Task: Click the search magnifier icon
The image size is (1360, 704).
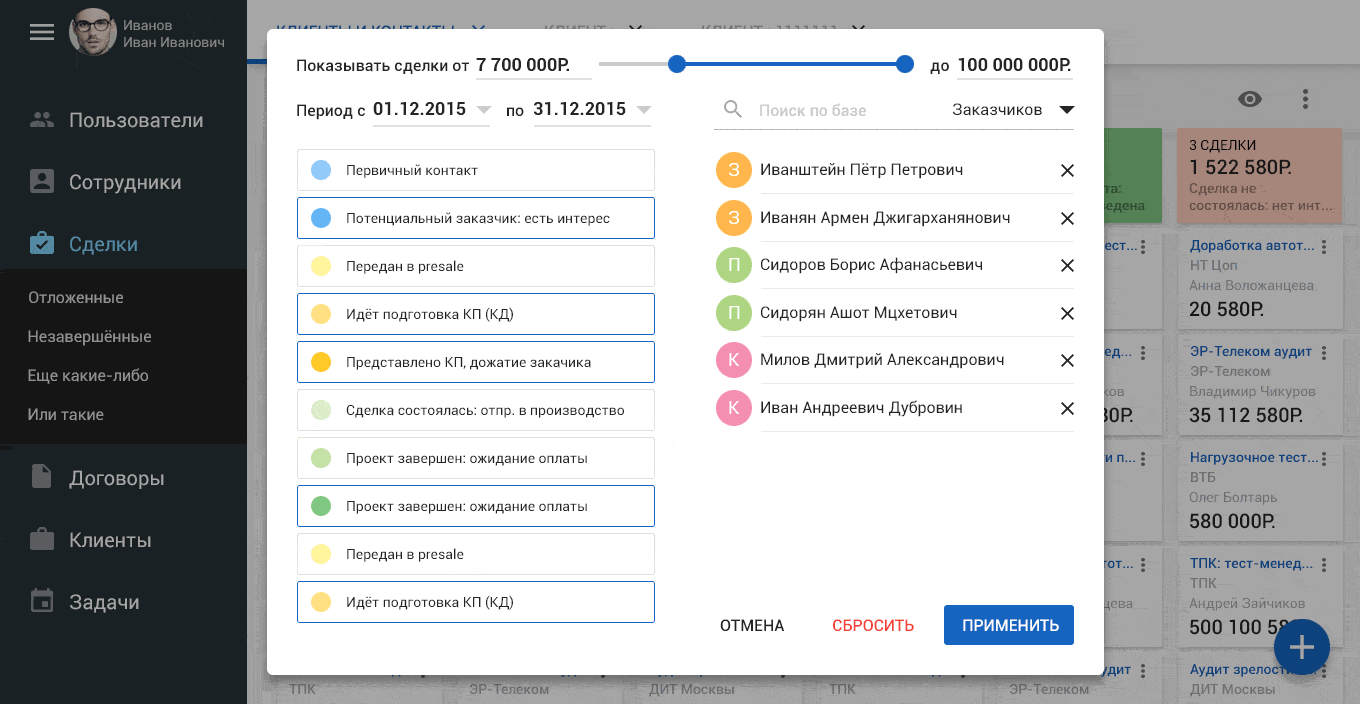Action: tap(733, 109)
